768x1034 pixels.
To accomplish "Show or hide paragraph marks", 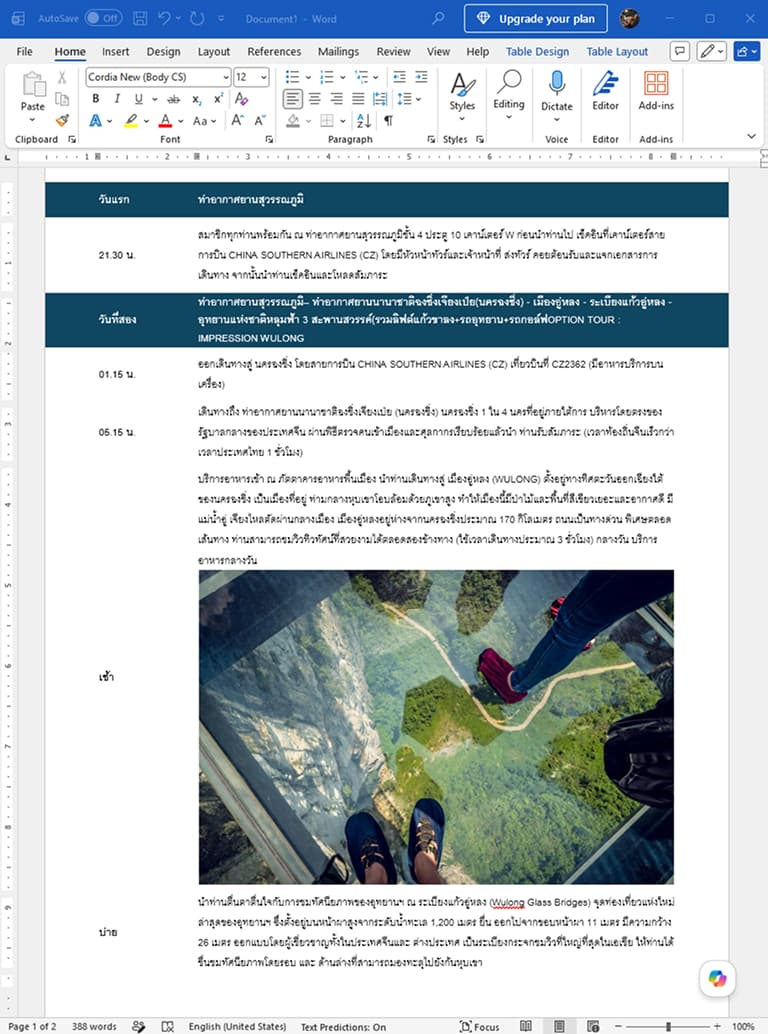I will 389,121.
